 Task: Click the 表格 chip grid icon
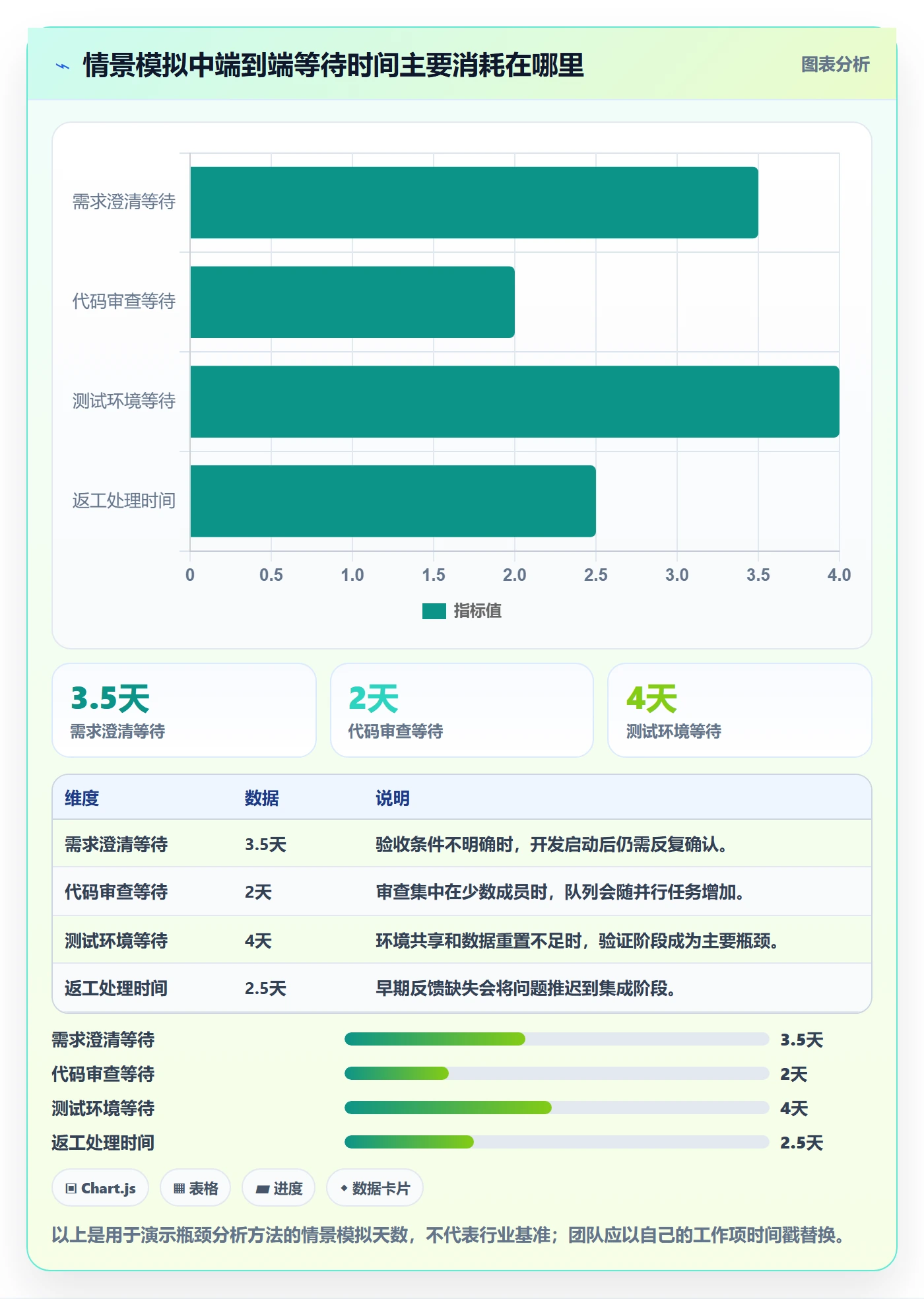179,1189
